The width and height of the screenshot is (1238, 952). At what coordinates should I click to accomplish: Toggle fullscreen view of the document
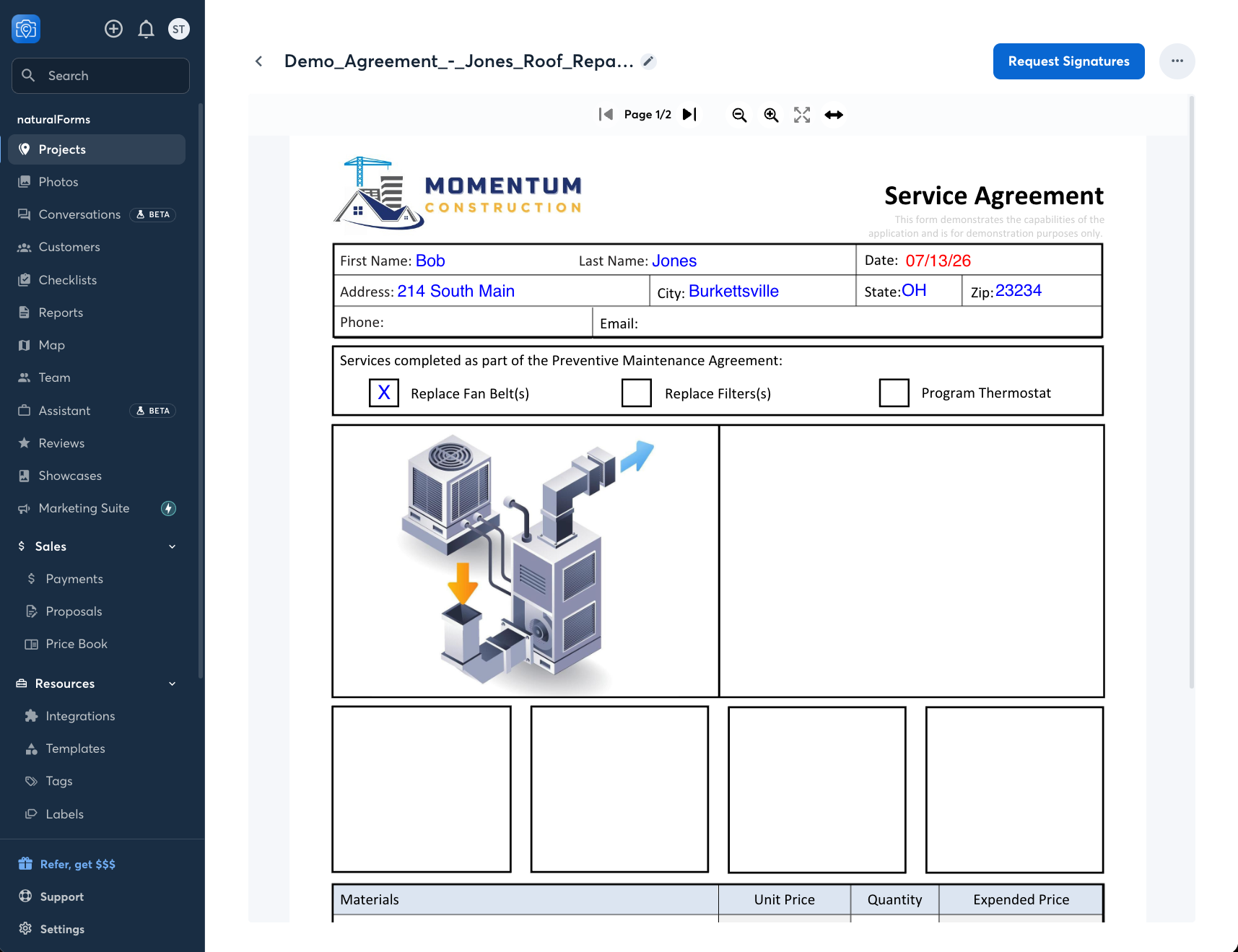802,115
